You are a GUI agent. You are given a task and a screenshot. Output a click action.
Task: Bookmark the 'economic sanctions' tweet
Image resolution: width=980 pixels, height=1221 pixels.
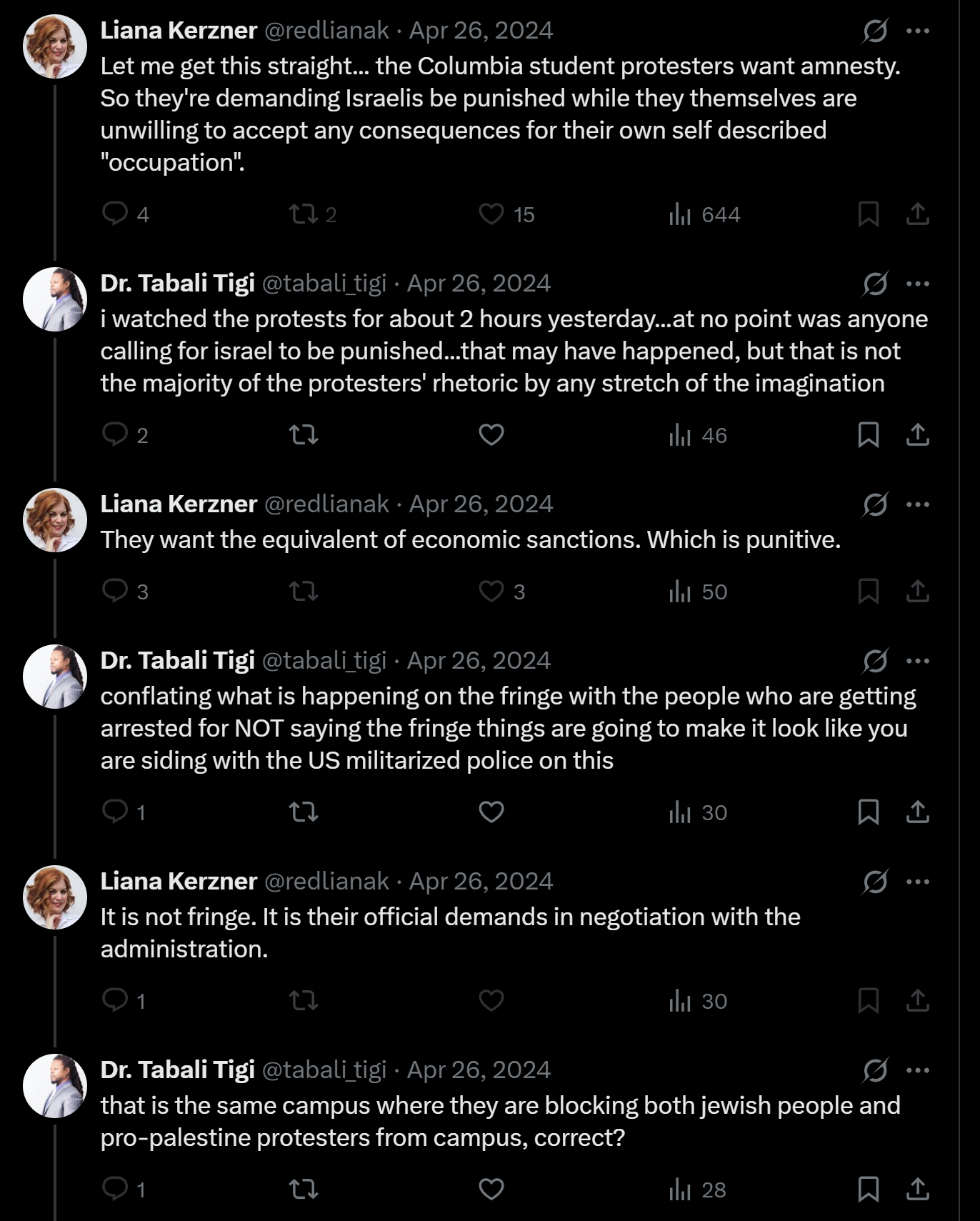868,591
